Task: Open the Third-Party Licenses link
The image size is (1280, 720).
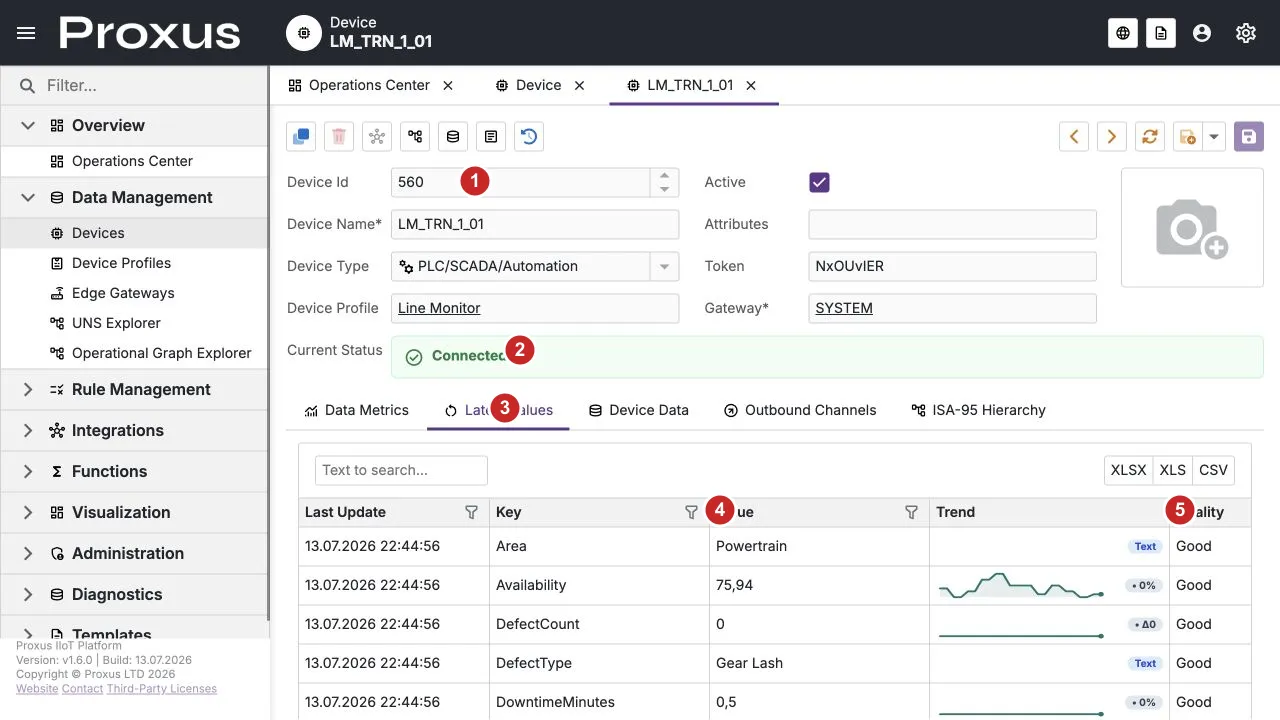Action: pos(162,689)
